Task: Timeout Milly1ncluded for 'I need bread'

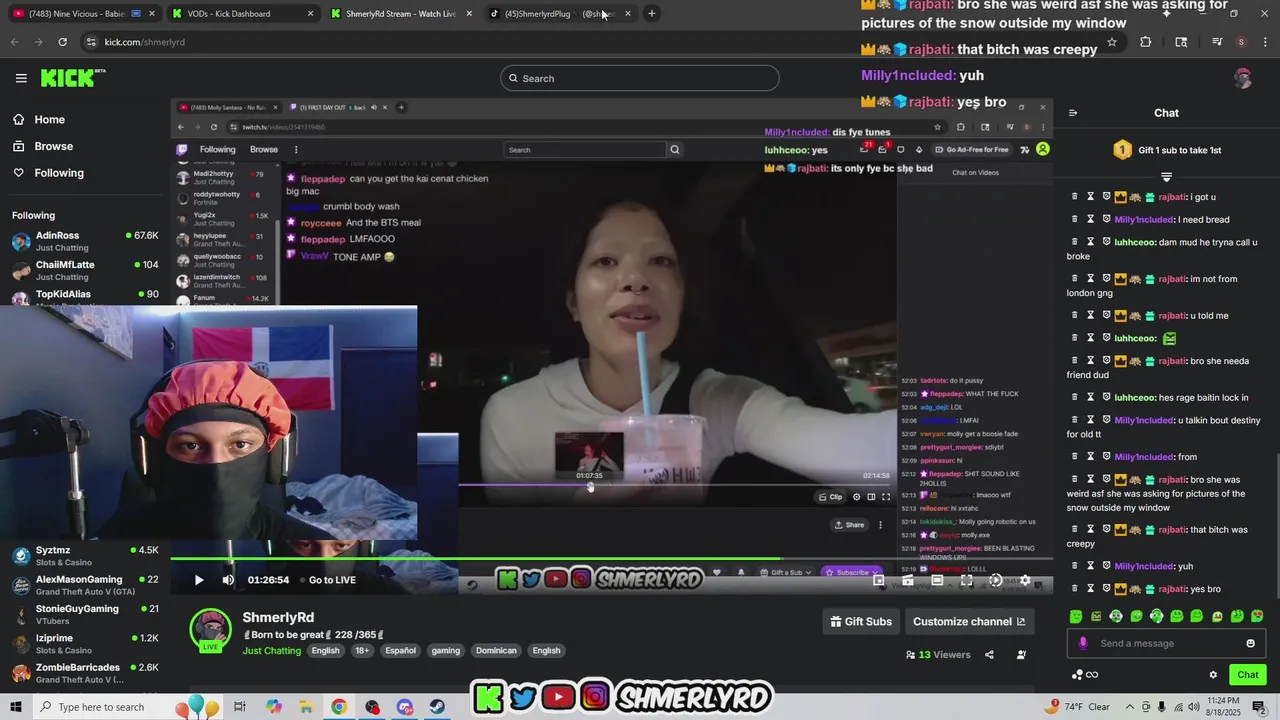Action: [x=1091, y=219]
